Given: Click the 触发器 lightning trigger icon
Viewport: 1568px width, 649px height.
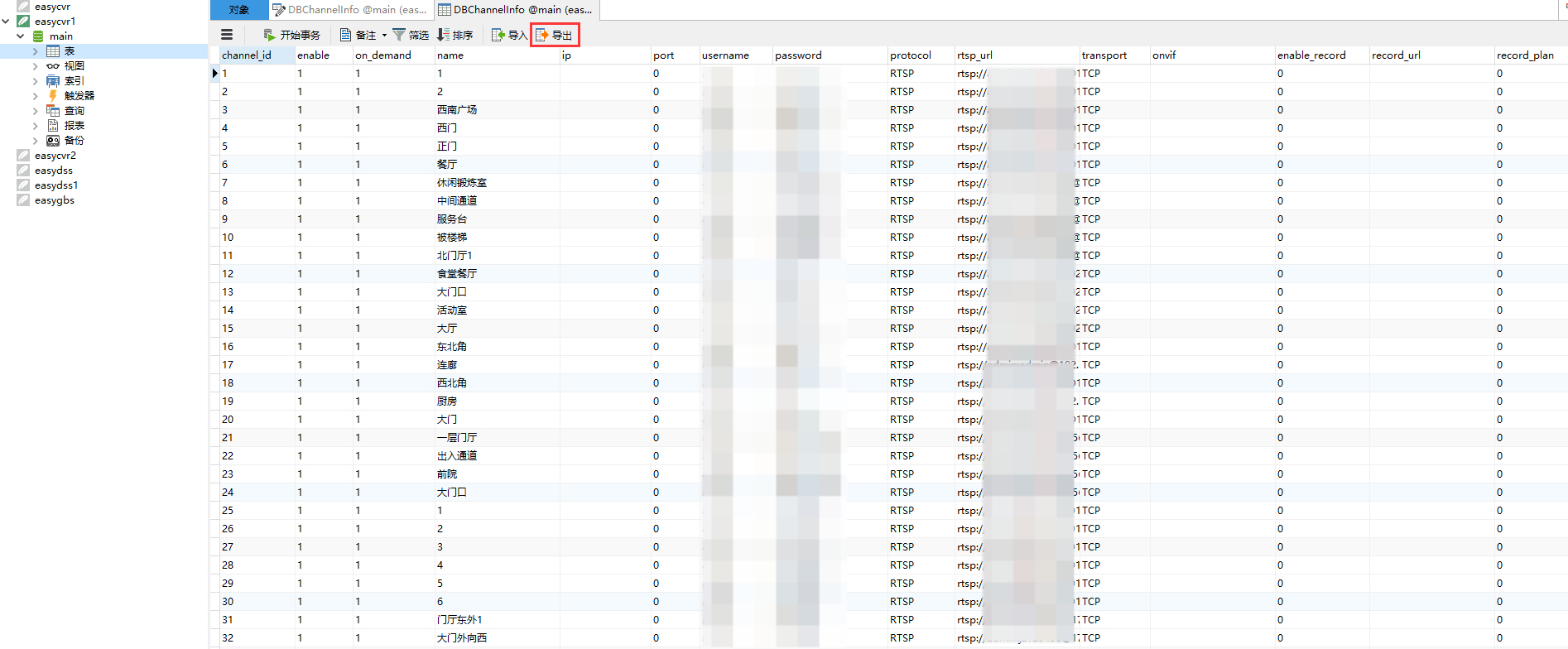Looking at the screenshot, I should [53, 96].
